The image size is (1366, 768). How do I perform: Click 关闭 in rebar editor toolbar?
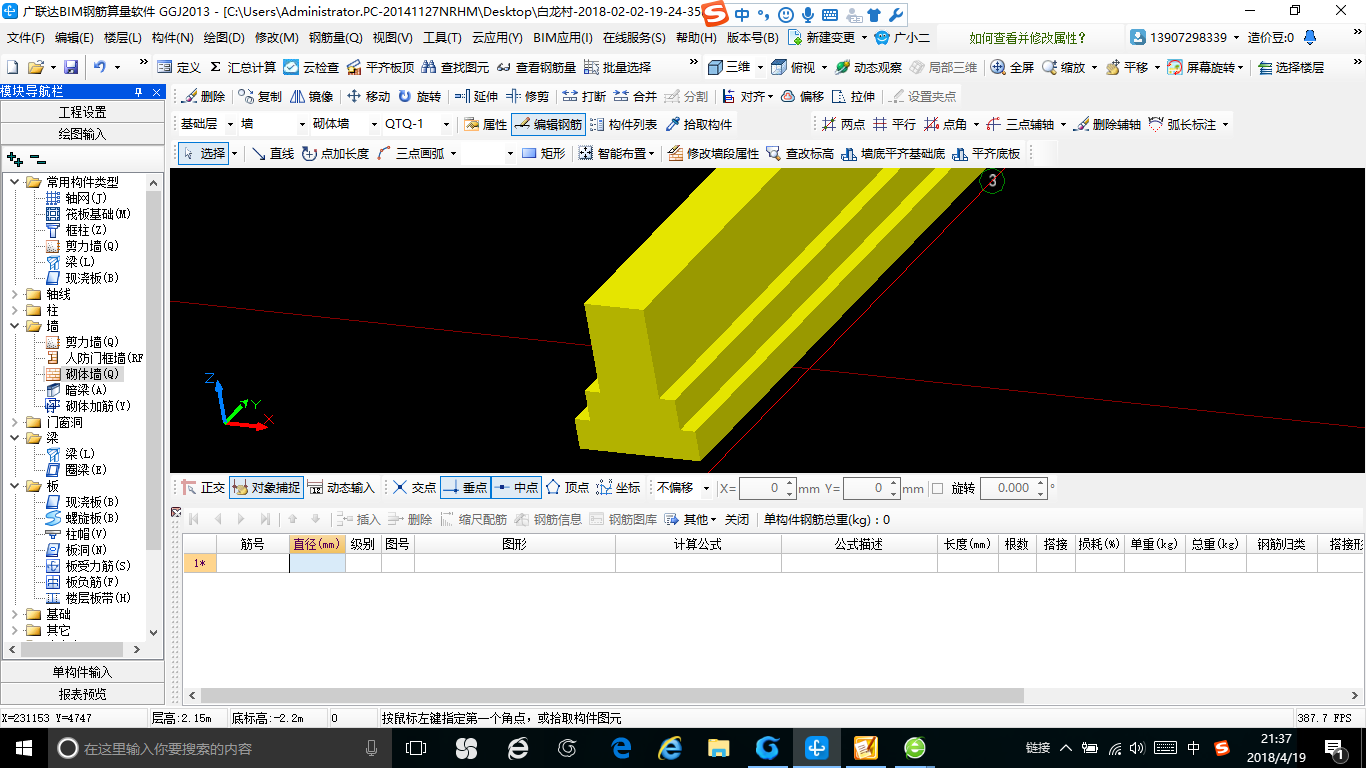(737, 519)
